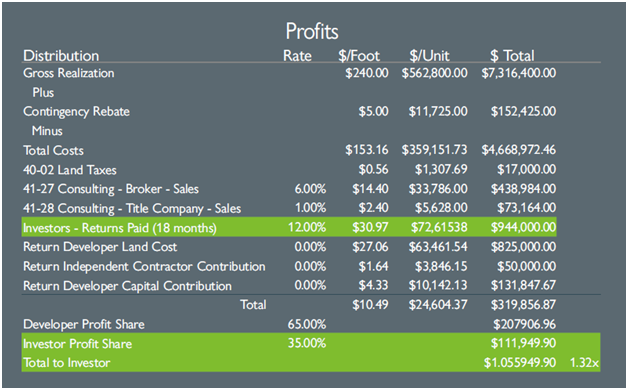
Task: Select the Distribution column header
Action: coord(61,56)
